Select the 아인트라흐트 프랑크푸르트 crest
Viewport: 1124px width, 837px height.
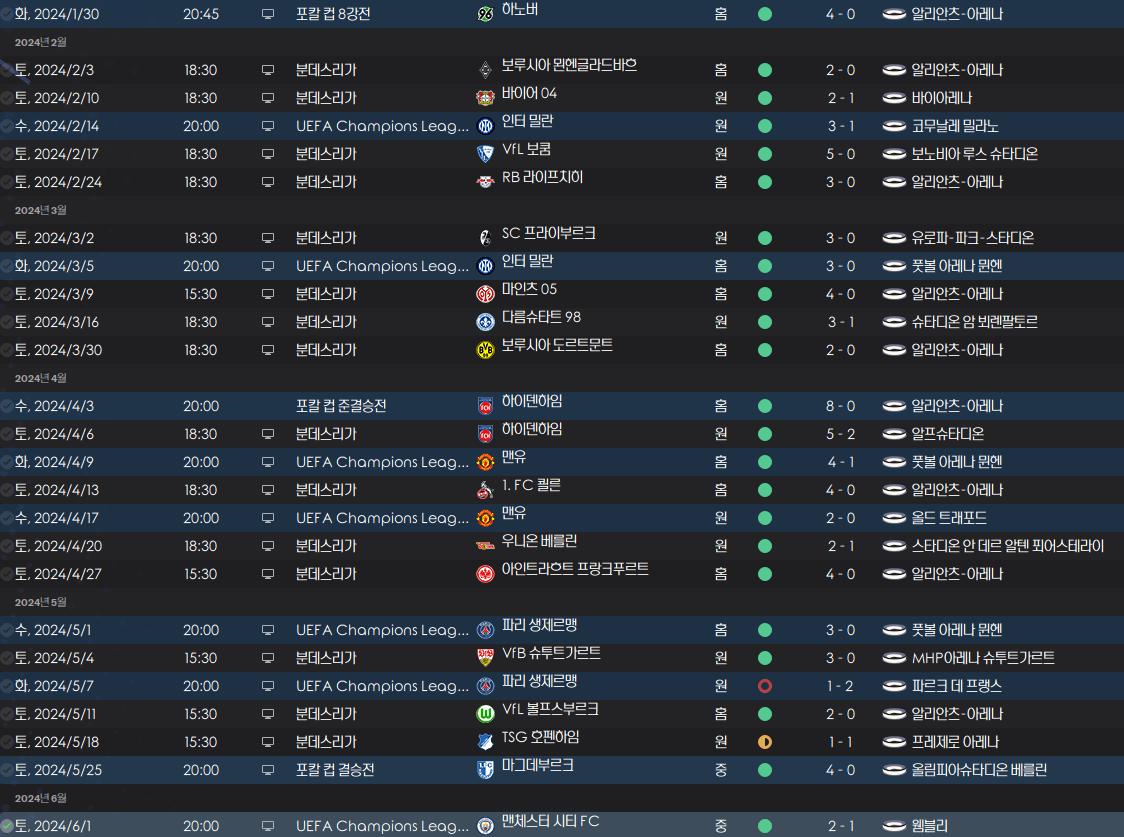point(485,573)
